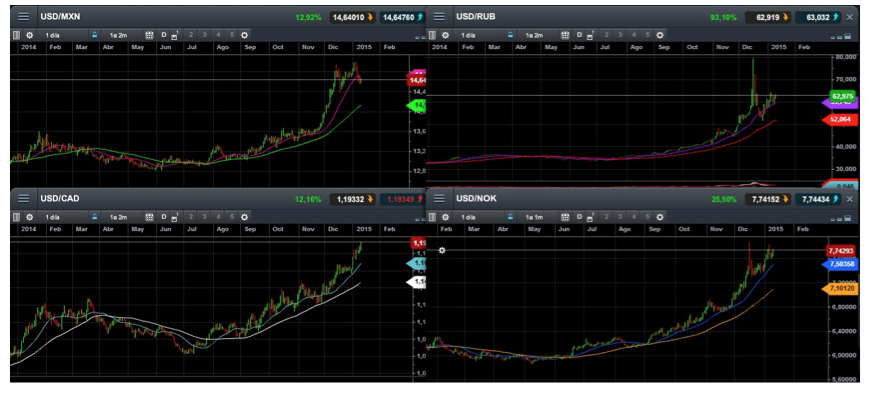Open the '1a 2m' range dropdown in USD/CAD
Image resolution: width=871 pixels, height=395 pixels.
coord(121,217)
